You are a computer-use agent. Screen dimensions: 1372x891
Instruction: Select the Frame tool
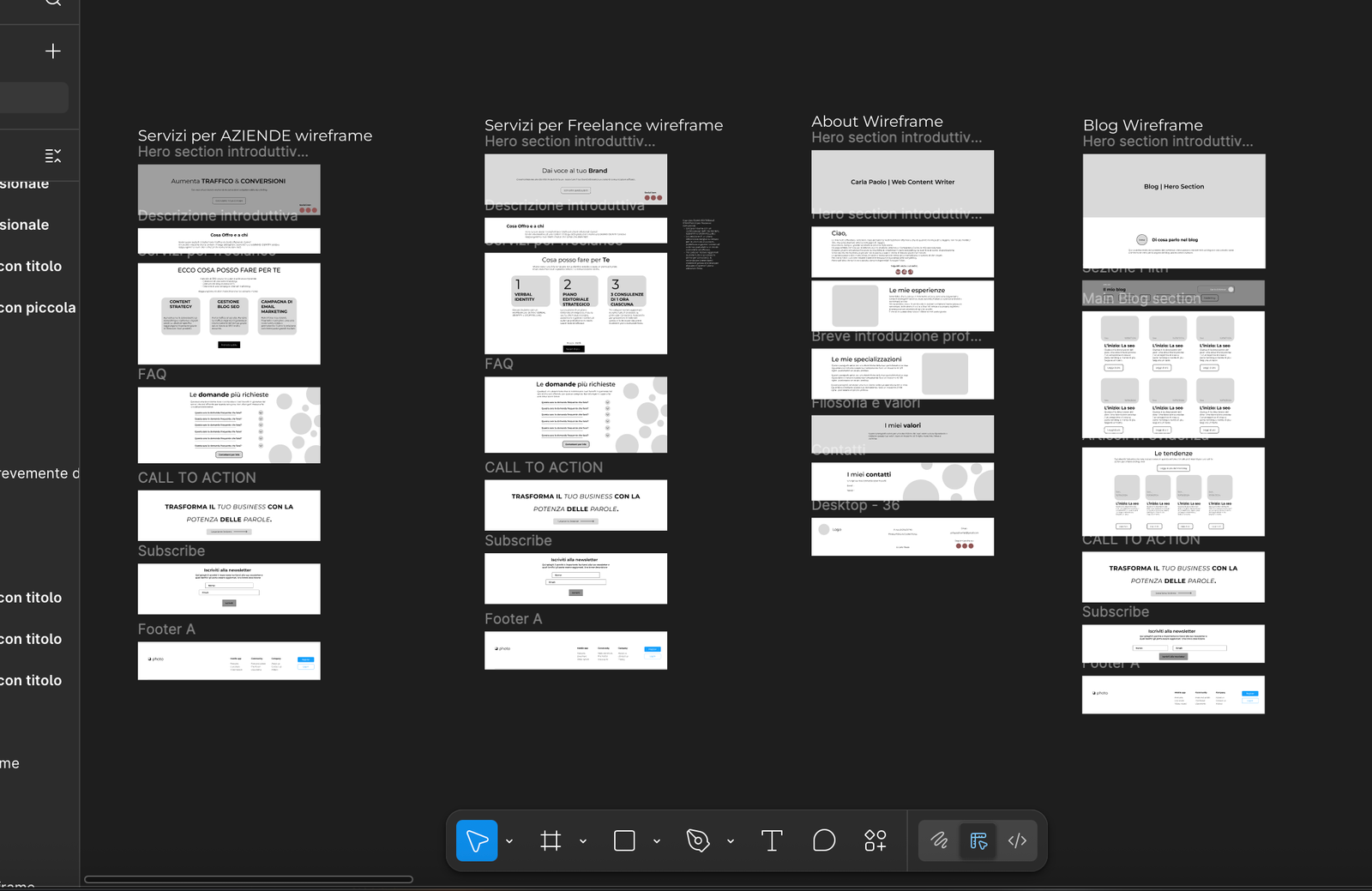tap(551, 840)
